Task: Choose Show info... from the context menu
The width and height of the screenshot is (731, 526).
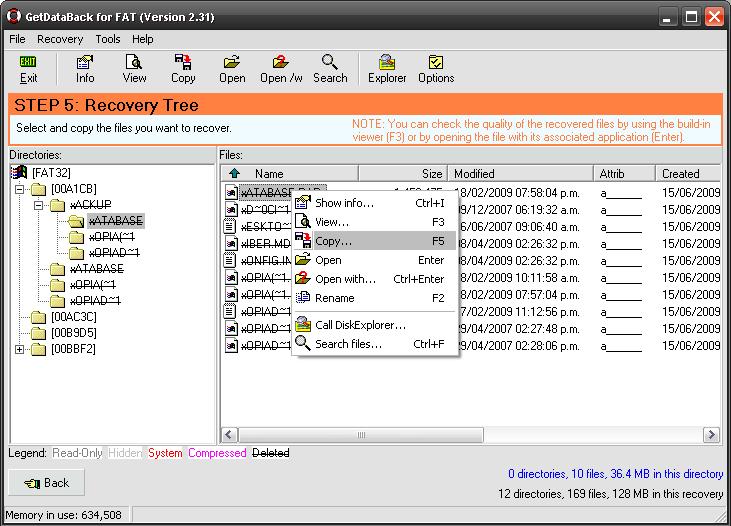Action: point(374,203)
